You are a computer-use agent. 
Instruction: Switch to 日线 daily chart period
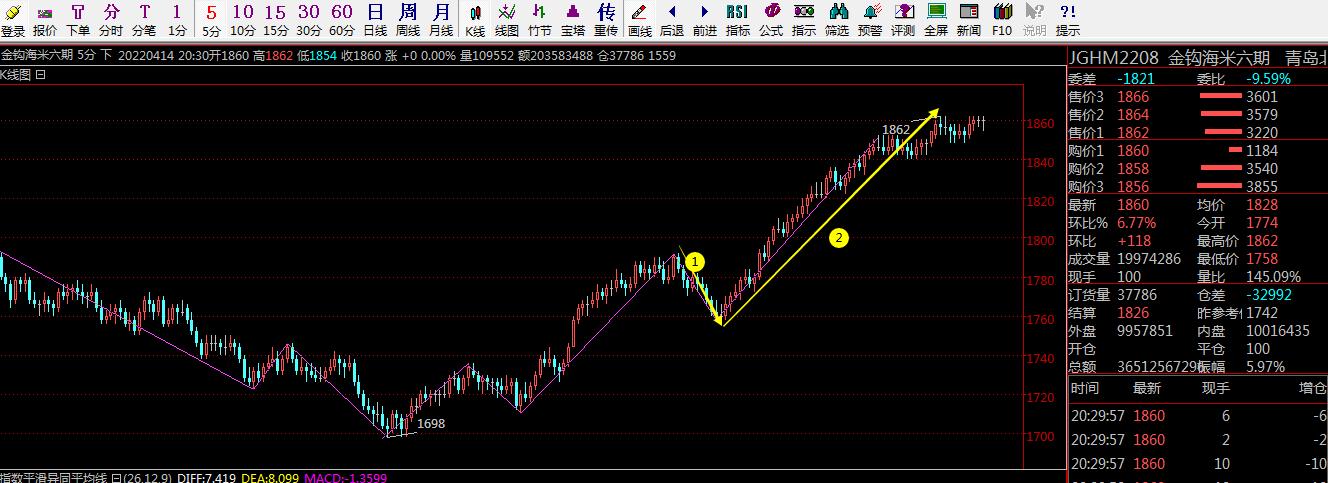[x=375, y=19]
